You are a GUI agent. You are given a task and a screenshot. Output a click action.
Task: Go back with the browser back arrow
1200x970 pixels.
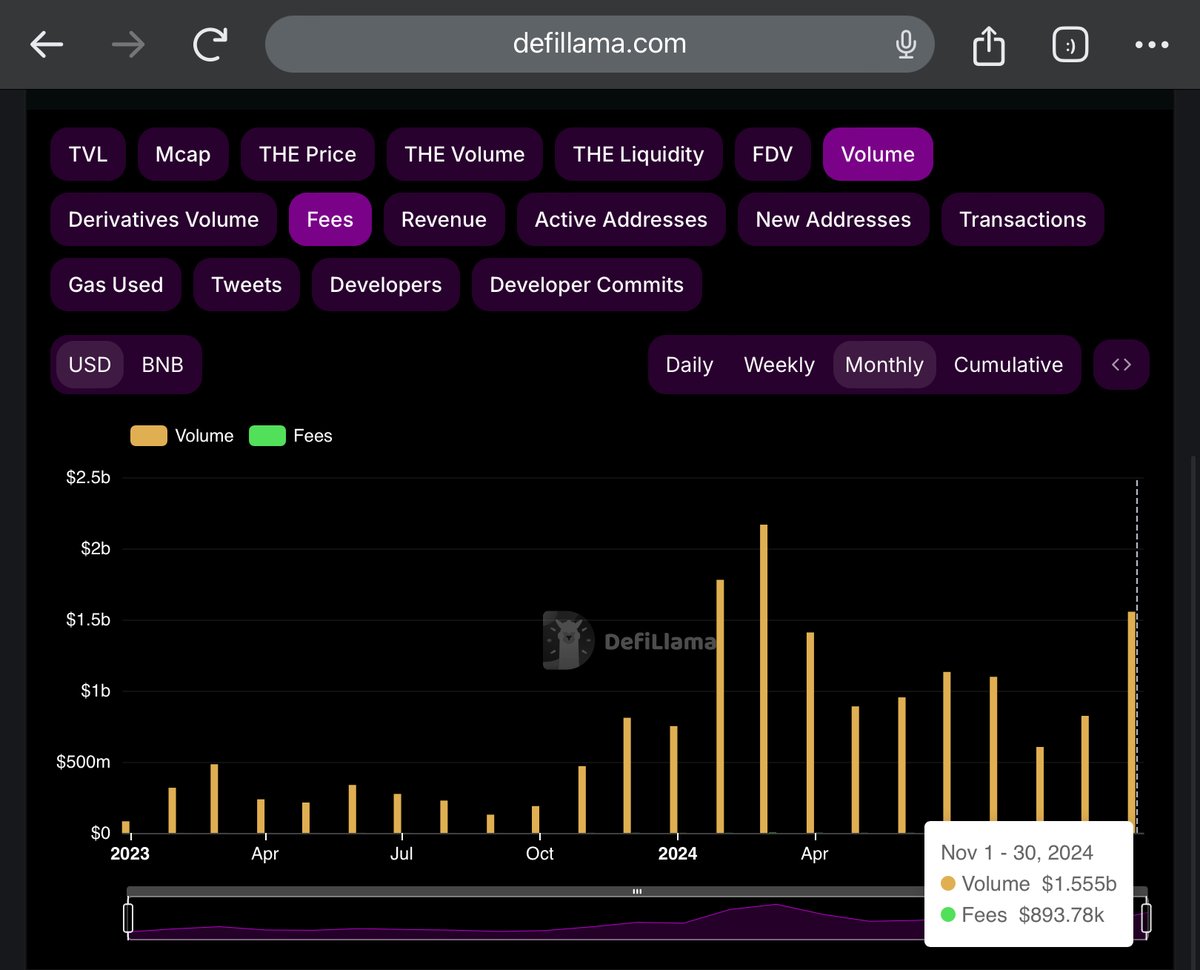pyautogui.click(x=47, y=45)
